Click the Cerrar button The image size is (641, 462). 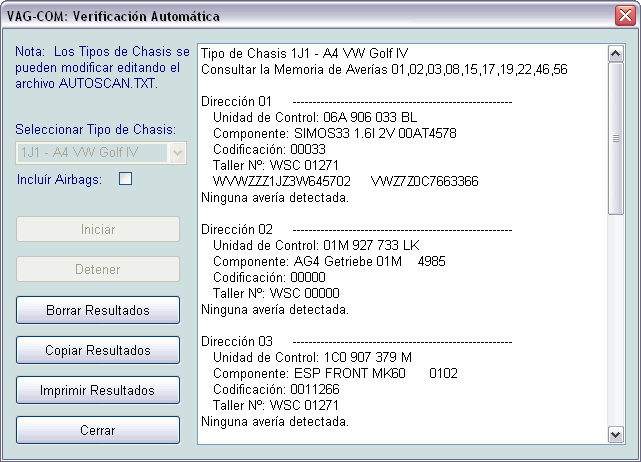98,430
